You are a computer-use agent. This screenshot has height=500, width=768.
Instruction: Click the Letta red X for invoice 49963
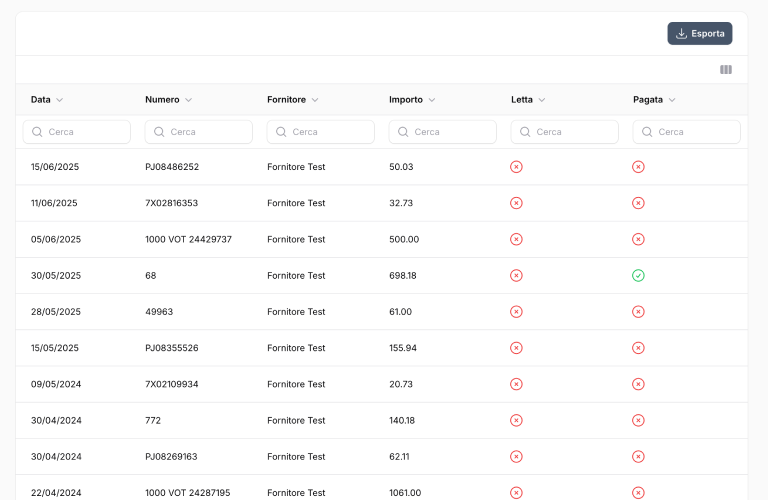(516, 312)
